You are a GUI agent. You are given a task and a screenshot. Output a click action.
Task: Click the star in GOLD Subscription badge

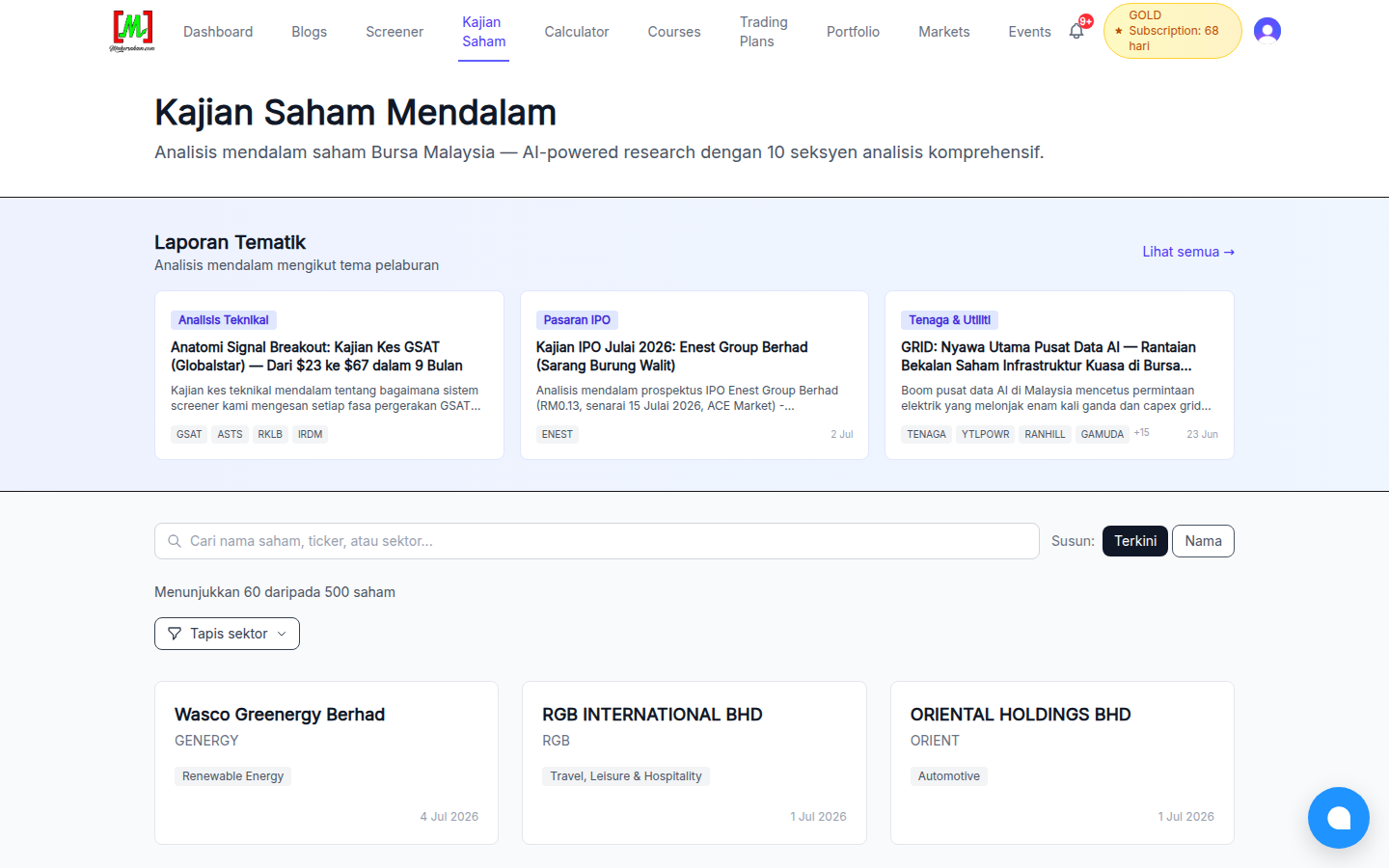[x=1119, y=31]
